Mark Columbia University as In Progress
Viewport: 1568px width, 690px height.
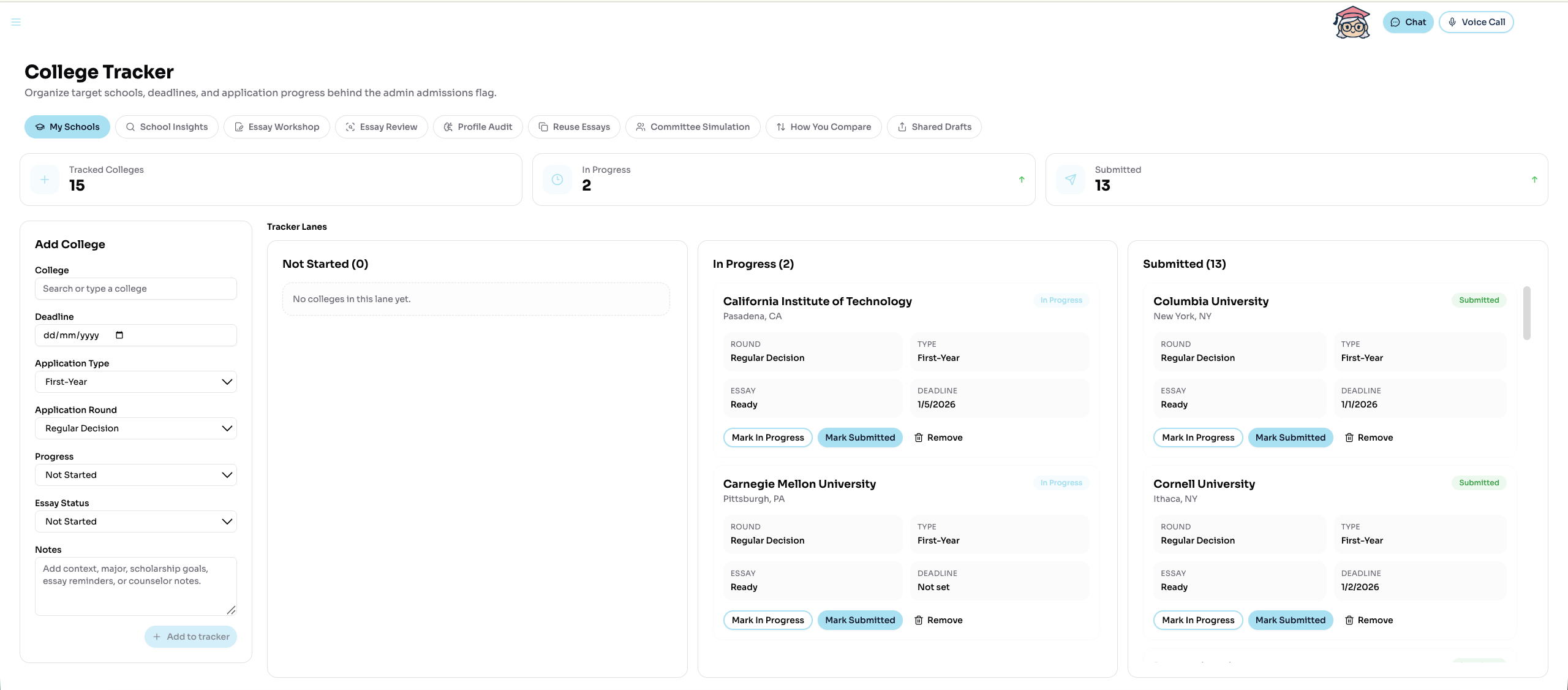1197,437
